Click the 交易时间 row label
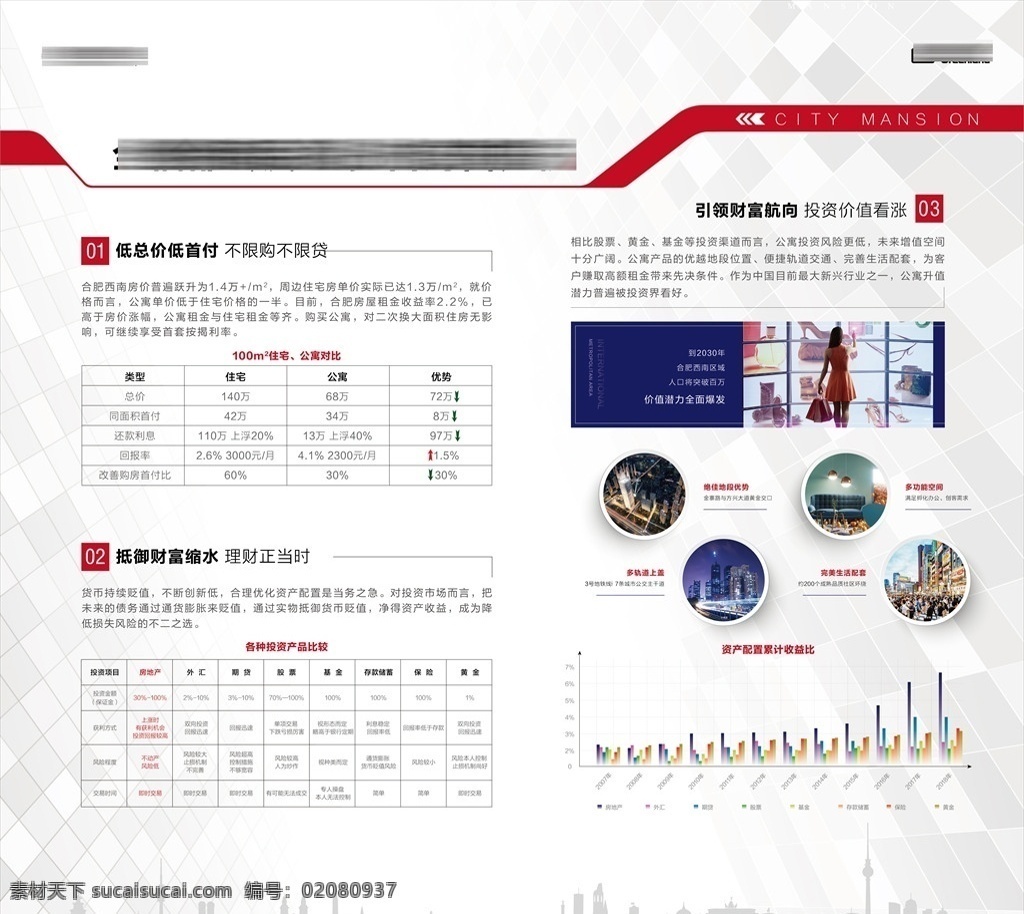The image size is (1024, 914). point(104,793)
